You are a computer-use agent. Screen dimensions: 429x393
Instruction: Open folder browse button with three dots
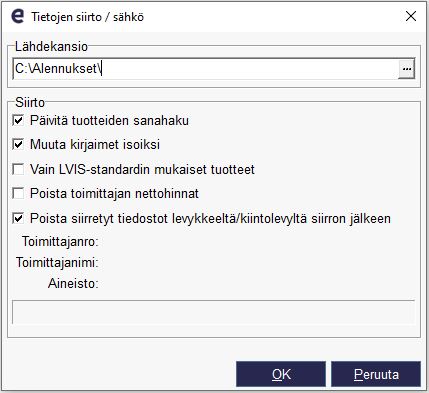pos(406,69)
